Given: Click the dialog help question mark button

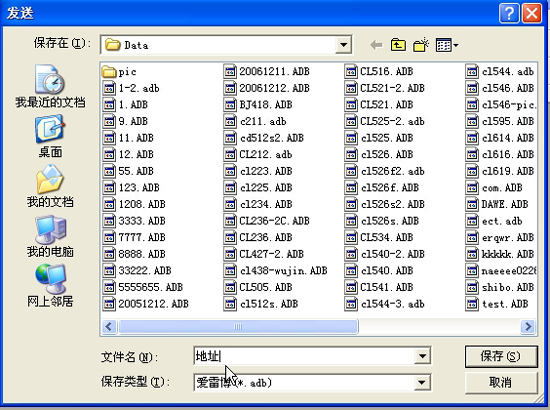Looking at the screenshot, I should click(509, 13).
